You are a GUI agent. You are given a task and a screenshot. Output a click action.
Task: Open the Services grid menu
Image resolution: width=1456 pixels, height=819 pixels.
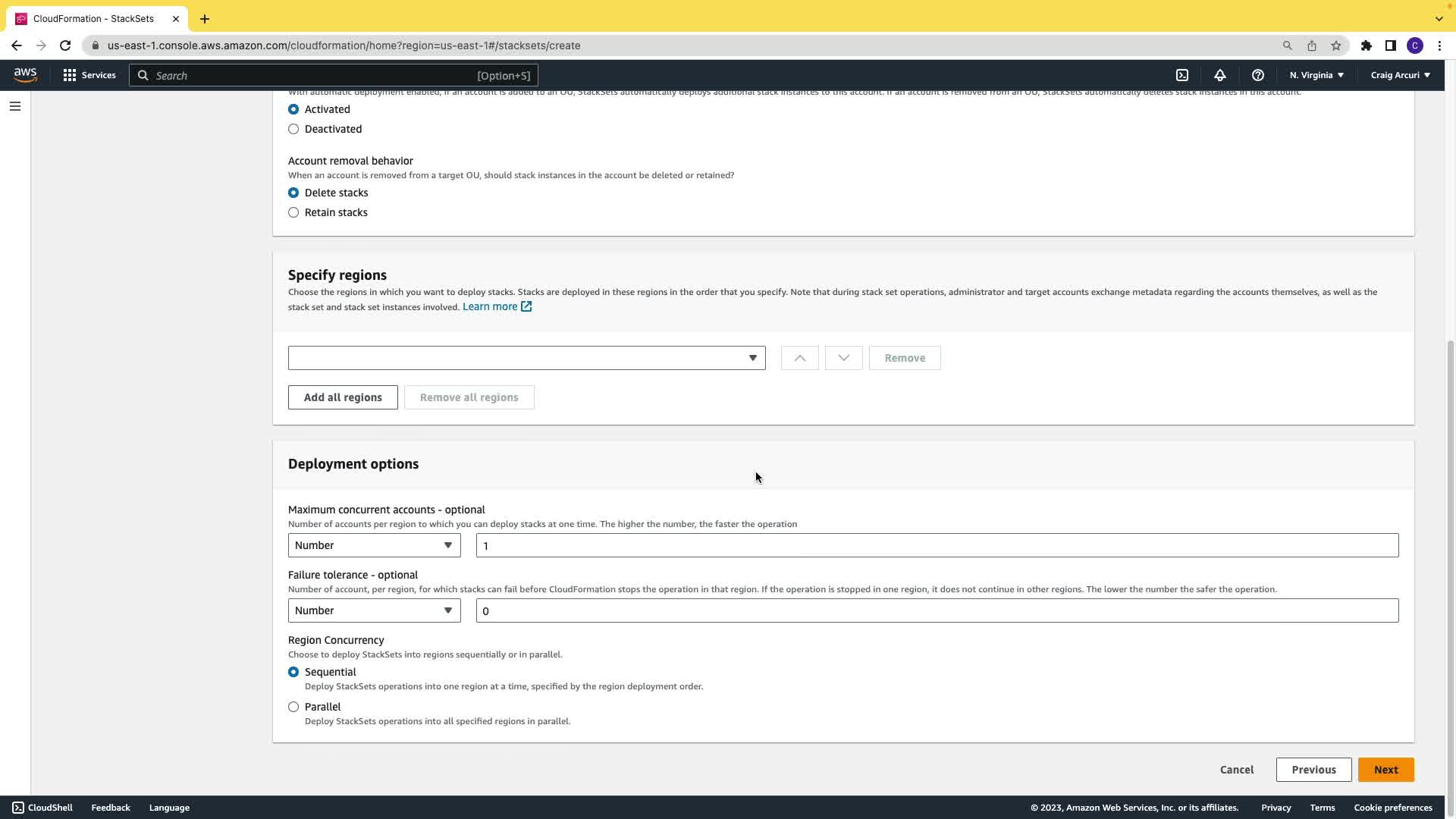click(89, 75)
